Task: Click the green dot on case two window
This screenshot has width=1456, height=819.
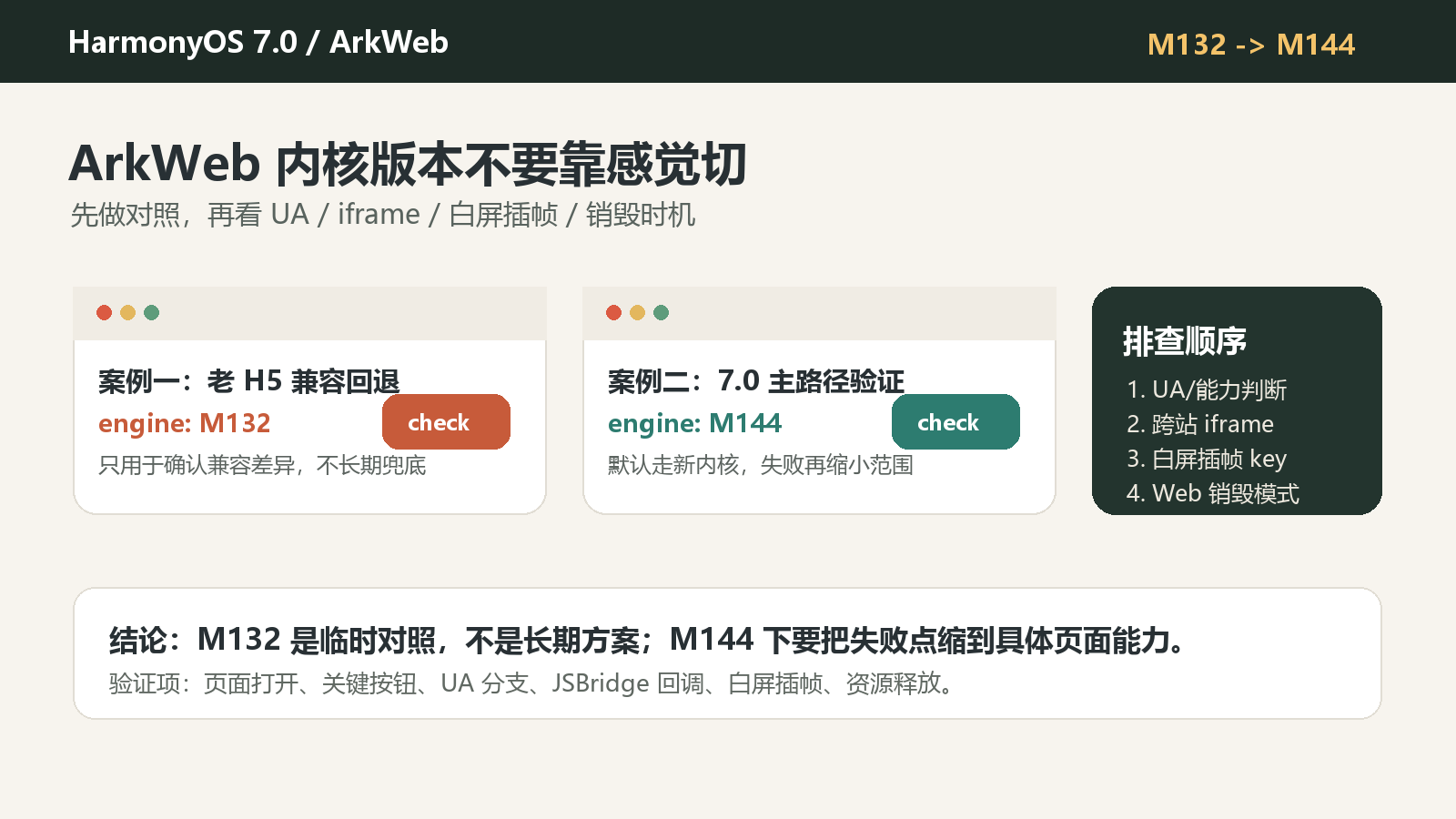Action: (661, 313)
